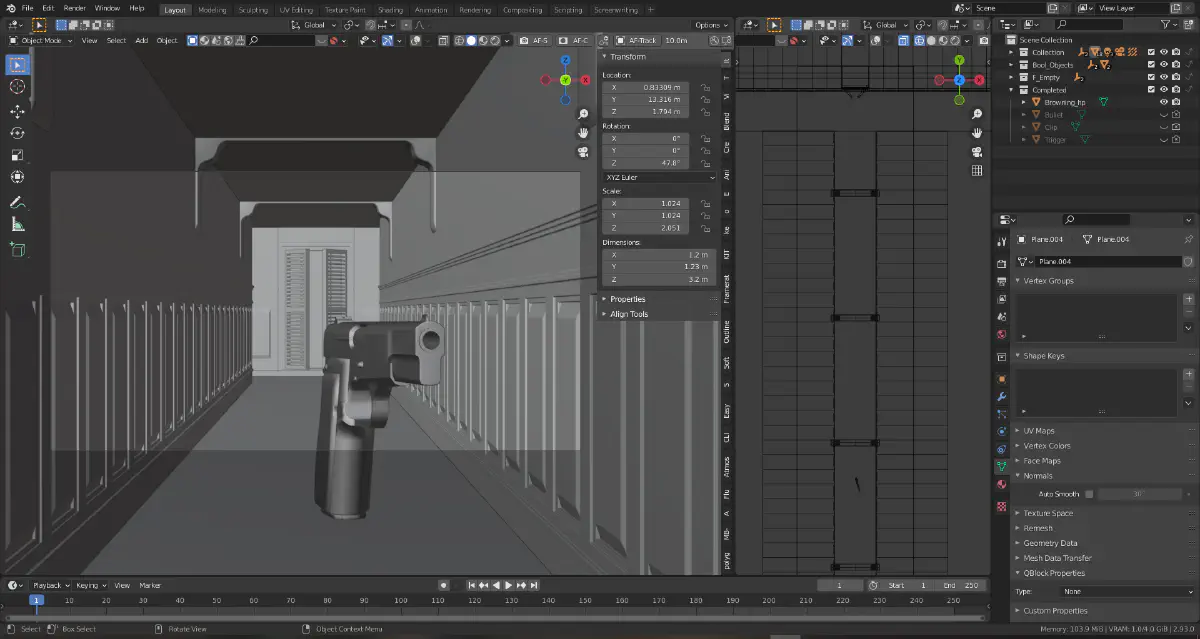
Task: Select the Move tool in the left toolbar
Action: [17, 111]
